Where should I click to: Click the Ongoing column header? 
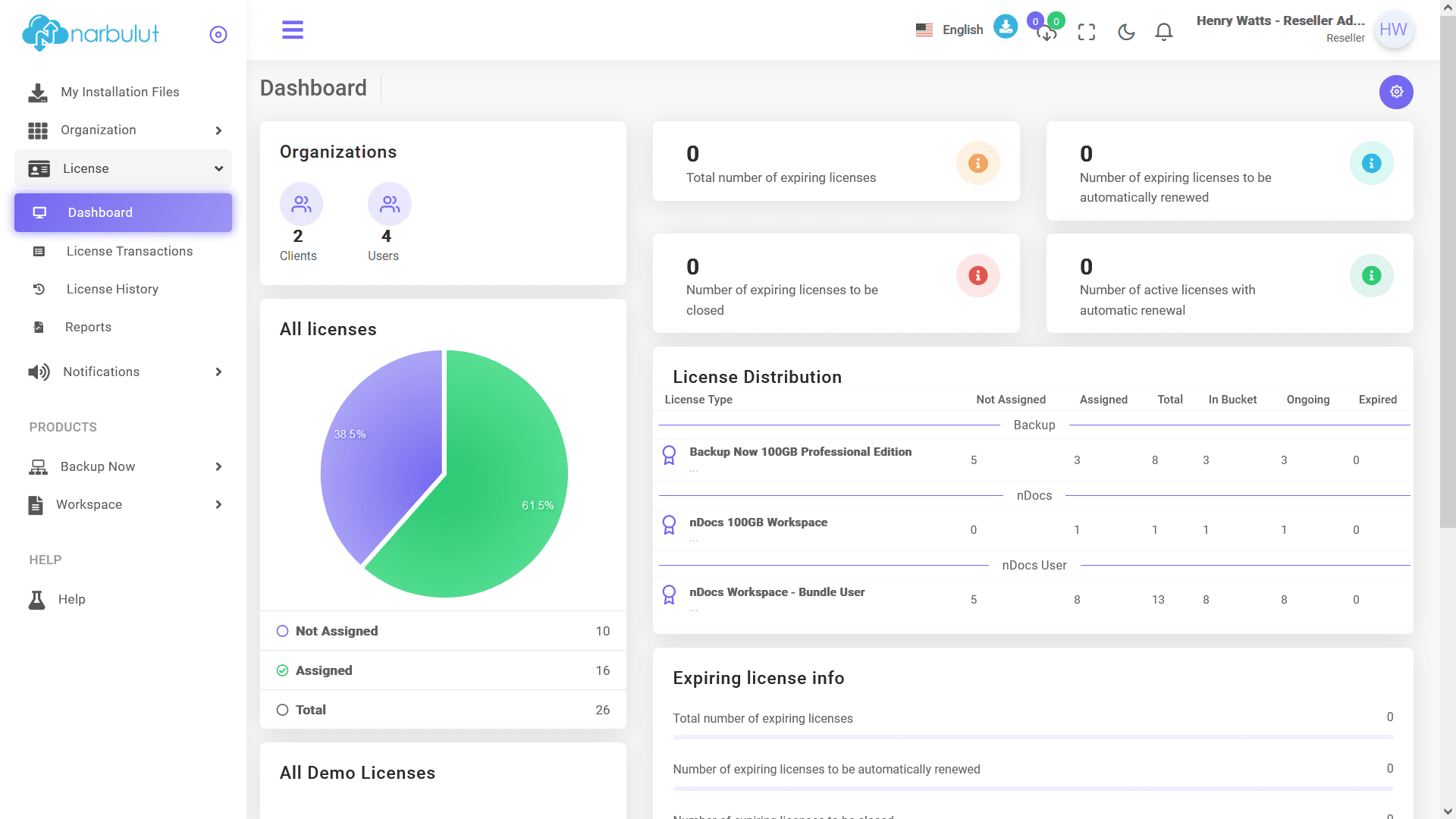1308,400
